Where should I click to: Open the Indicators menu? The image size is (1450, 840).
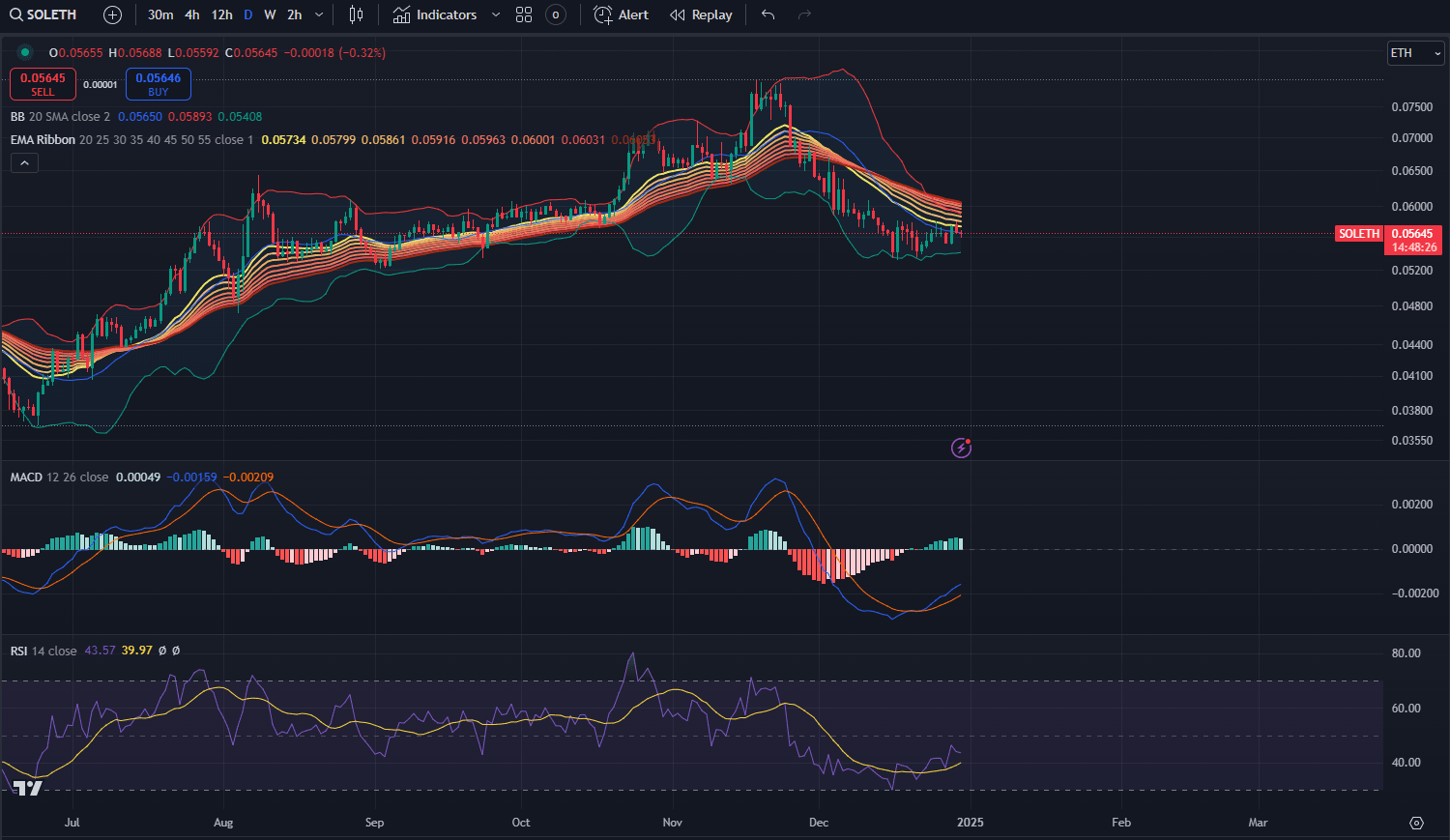pyautogui.click(x=435, y=14)
